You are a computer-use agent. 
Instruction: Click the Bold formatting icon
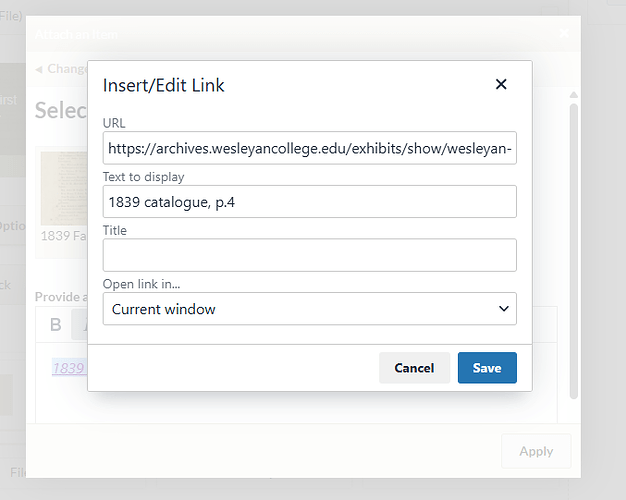55,325
